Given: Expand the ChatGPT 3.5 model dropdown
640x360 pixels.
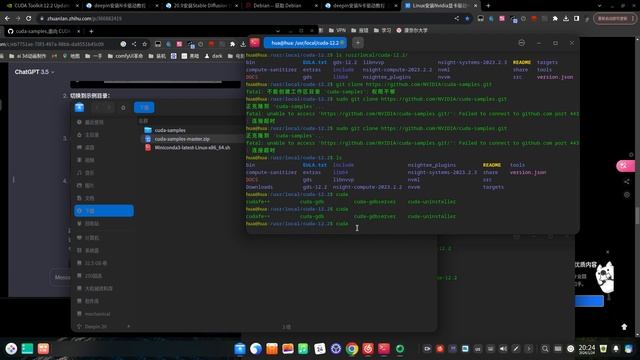Looking at the screenshot, I should click(34, 72).
